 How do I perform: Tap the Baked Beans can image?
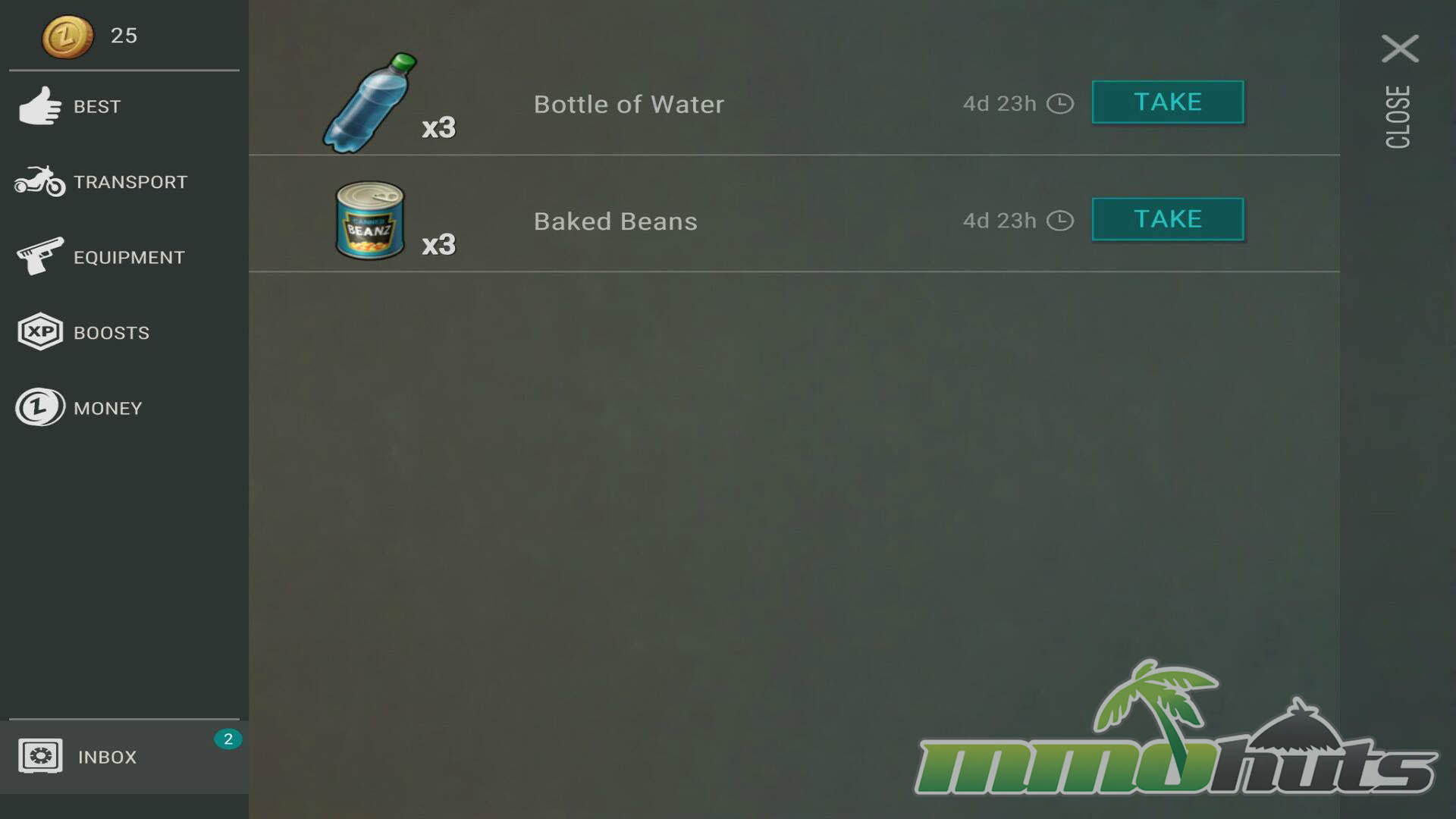coord(369,221)
